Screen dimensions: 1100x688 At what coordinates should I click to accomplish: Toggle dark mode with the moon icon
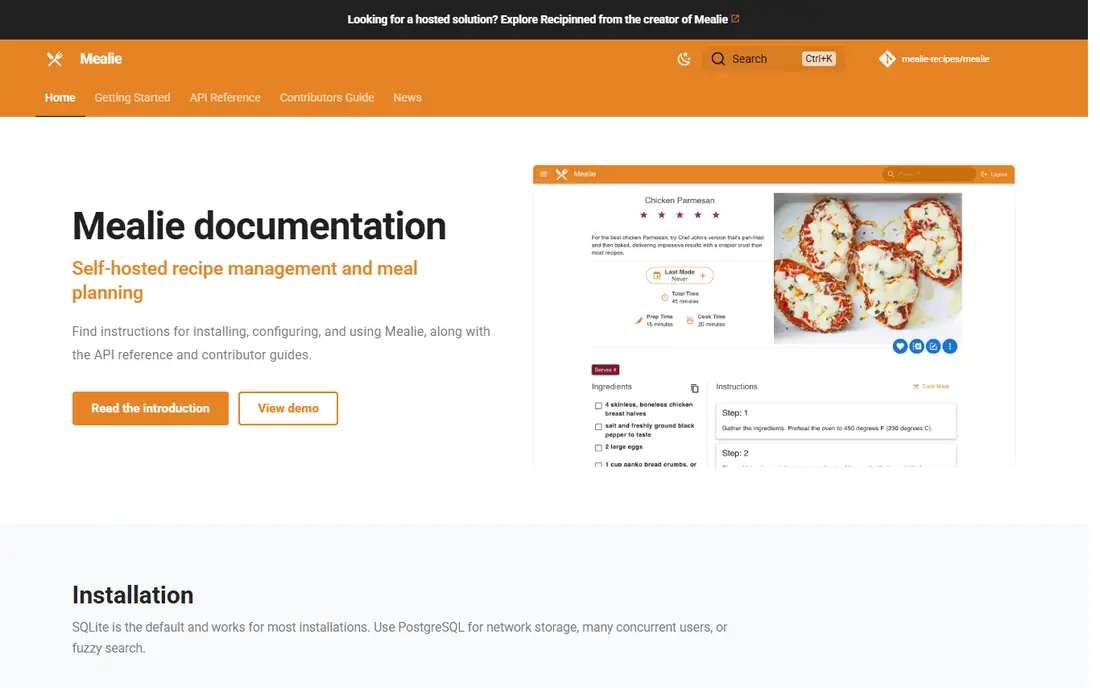click(684, 59)
